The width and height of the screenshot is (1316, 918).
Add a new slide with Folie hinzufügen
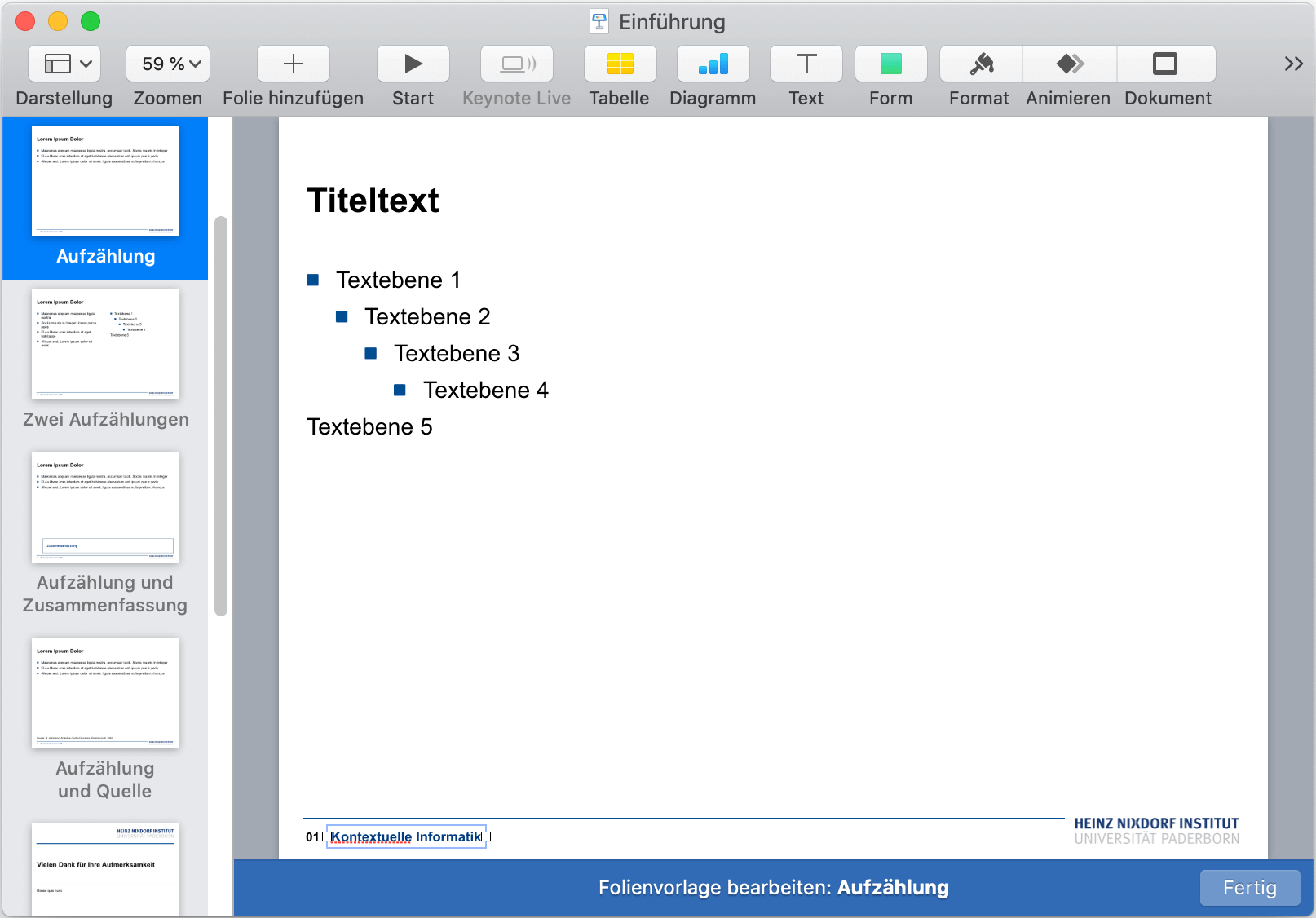[x=293, y=64]
